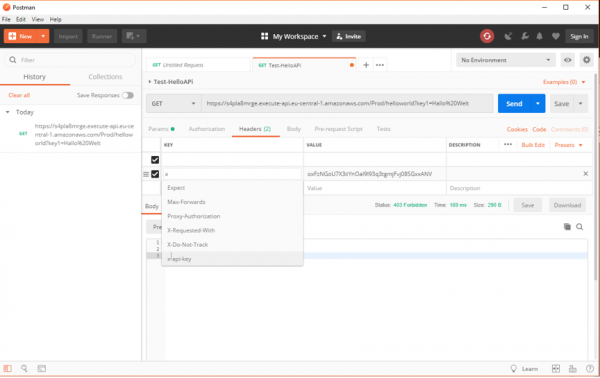The image size is (600, 378).
Task: Toggle Save Responses switch
Action: click(x=128, y=95)
